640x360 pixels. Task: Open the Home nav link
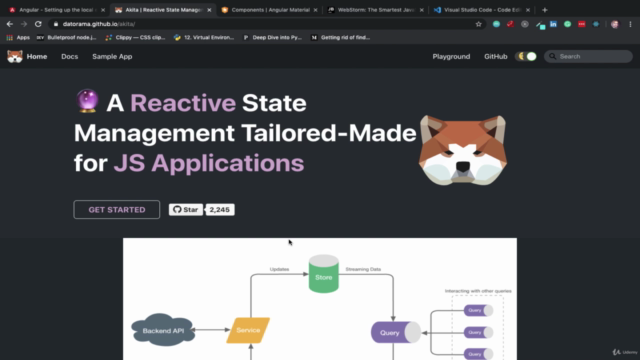37,56
